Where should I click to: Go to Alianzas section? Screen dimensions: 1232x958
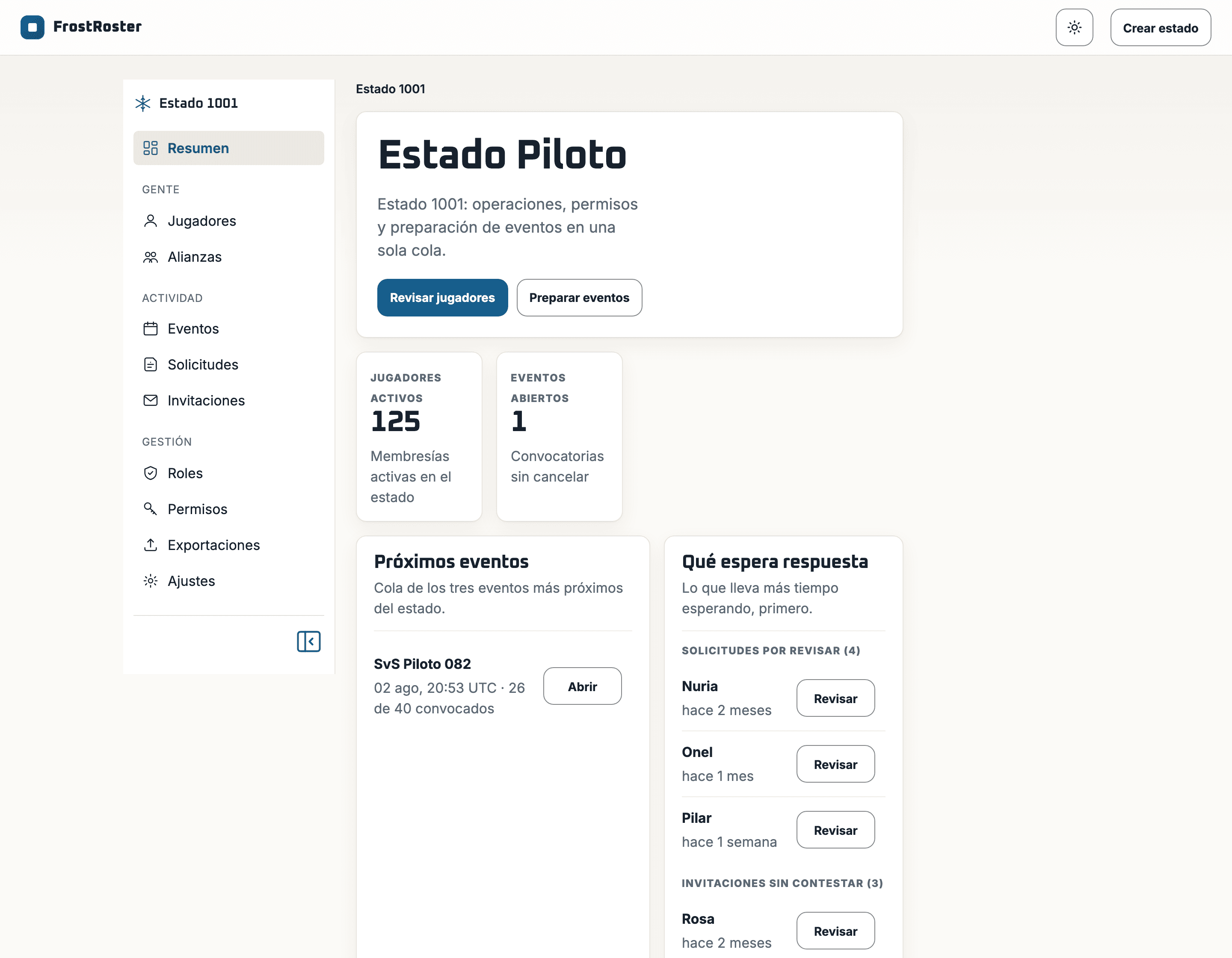click(228, 257)
